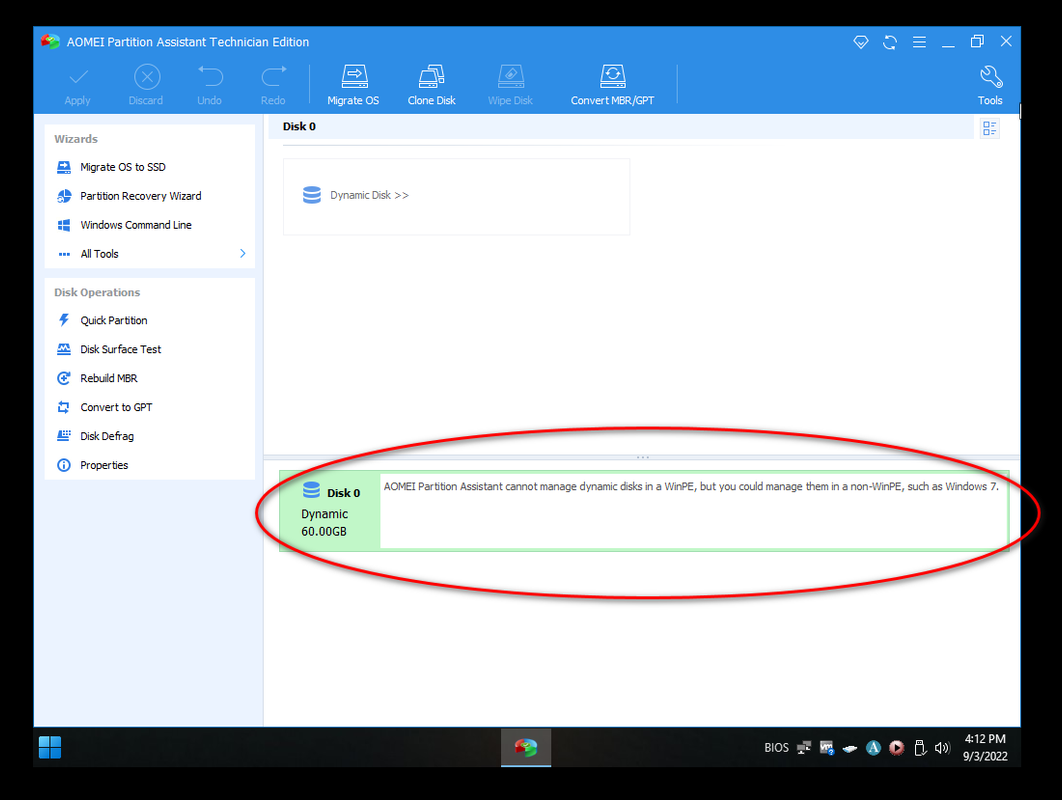Click the Apply checkmark in the toolbar
The image size is (1062, 800).
coord(78,85)
